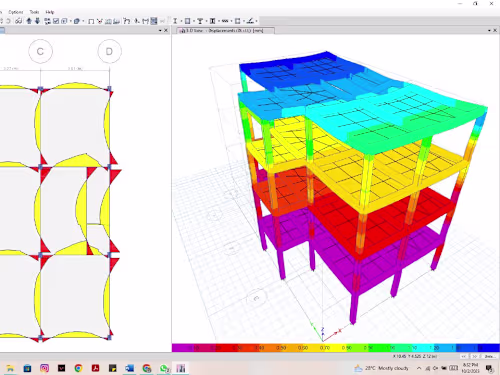Open the 3D view window dropdown arrow
The width and height of the screenshot is (500, 375).
[x=489, y=30]
